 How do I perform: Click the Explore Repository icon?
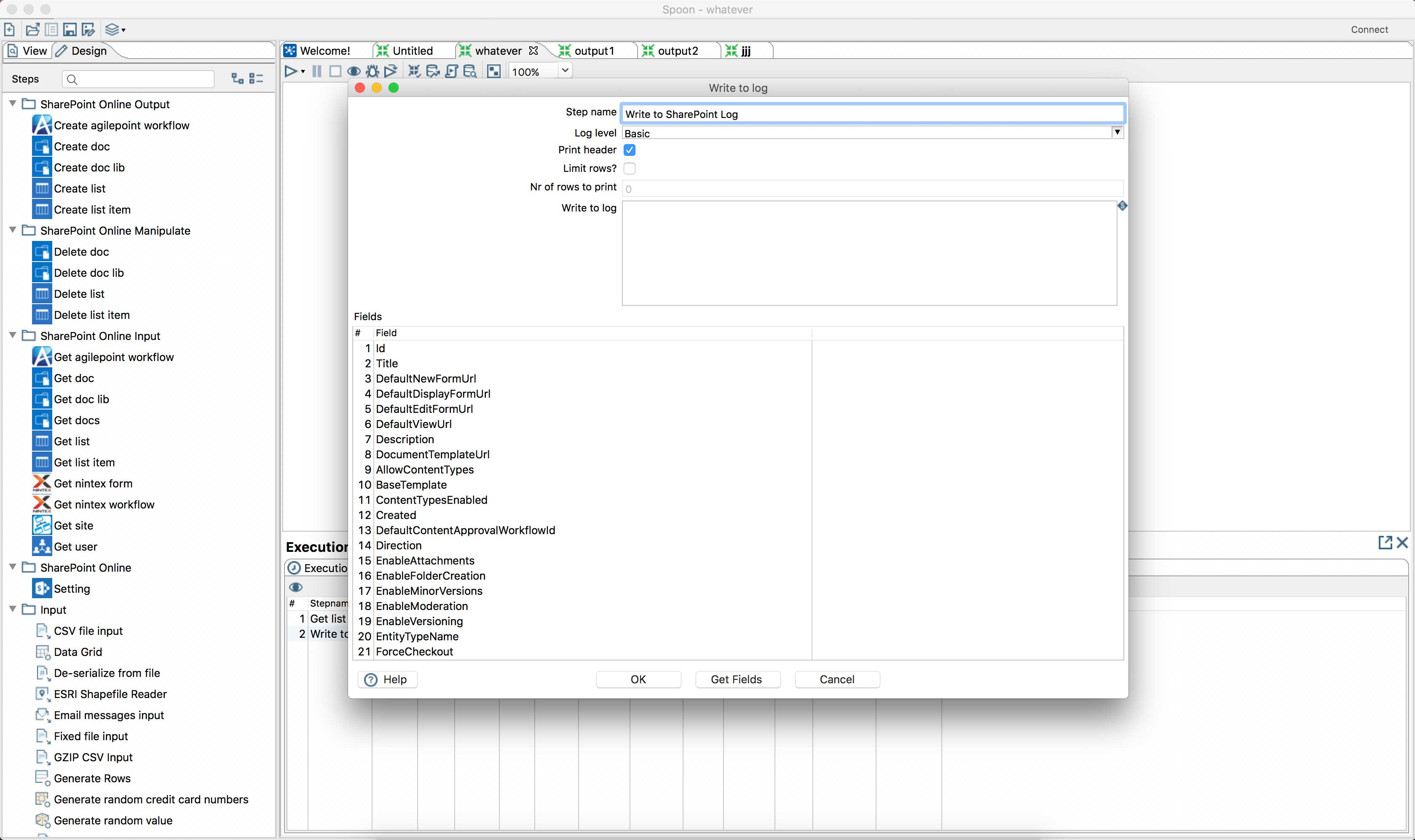(51, 29)
